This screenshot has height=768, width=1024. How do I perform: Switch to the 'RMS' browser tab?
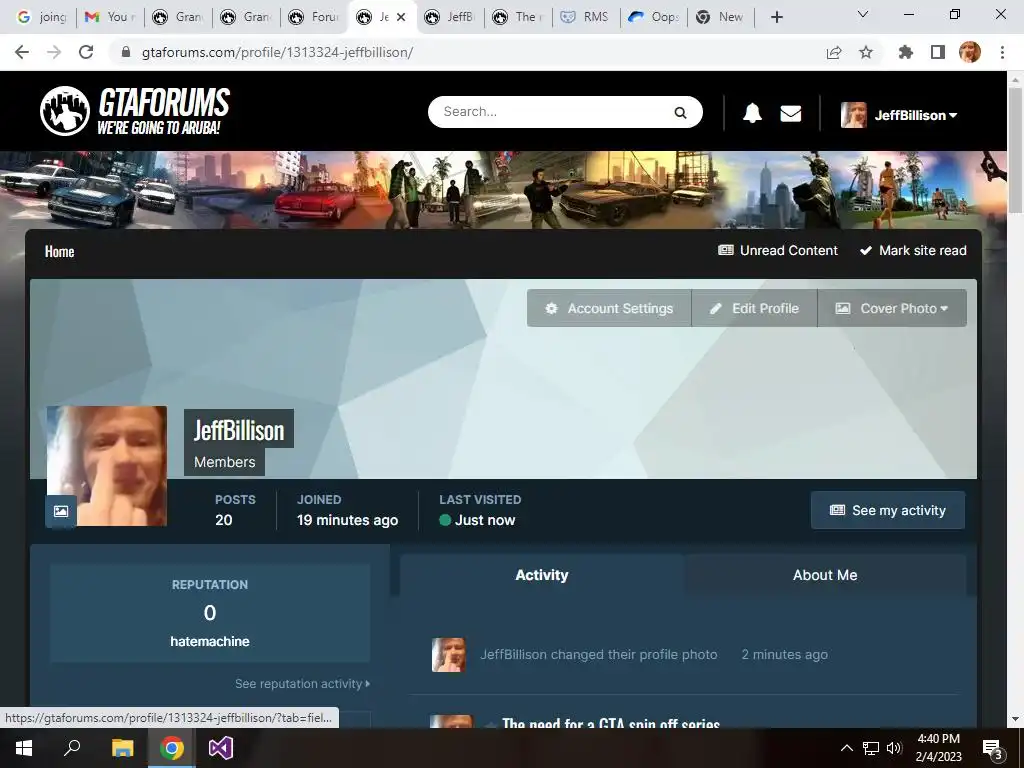(586, 17)
